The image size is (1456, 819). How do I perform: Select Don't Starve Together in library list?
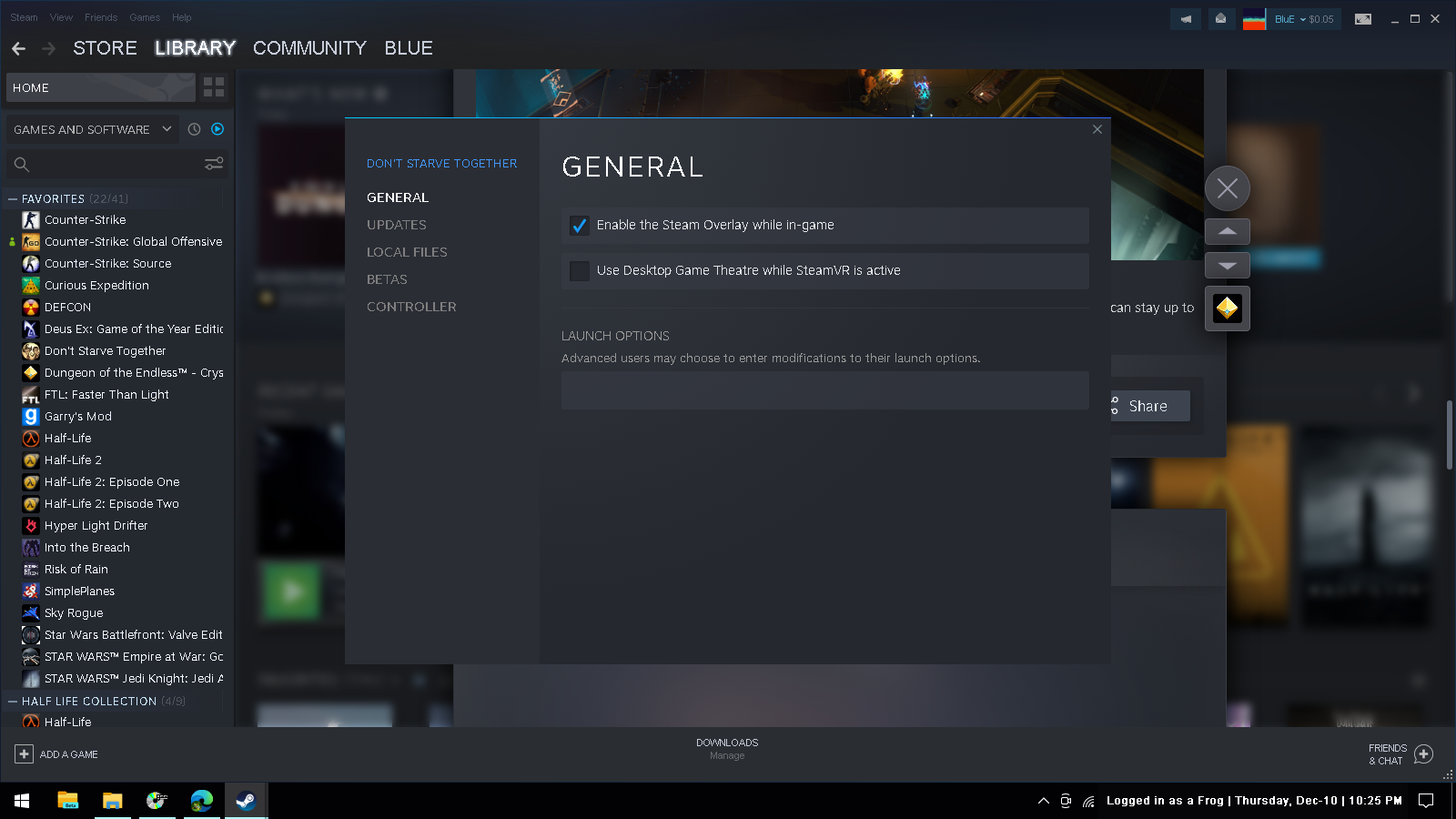(x=106, y=351)
